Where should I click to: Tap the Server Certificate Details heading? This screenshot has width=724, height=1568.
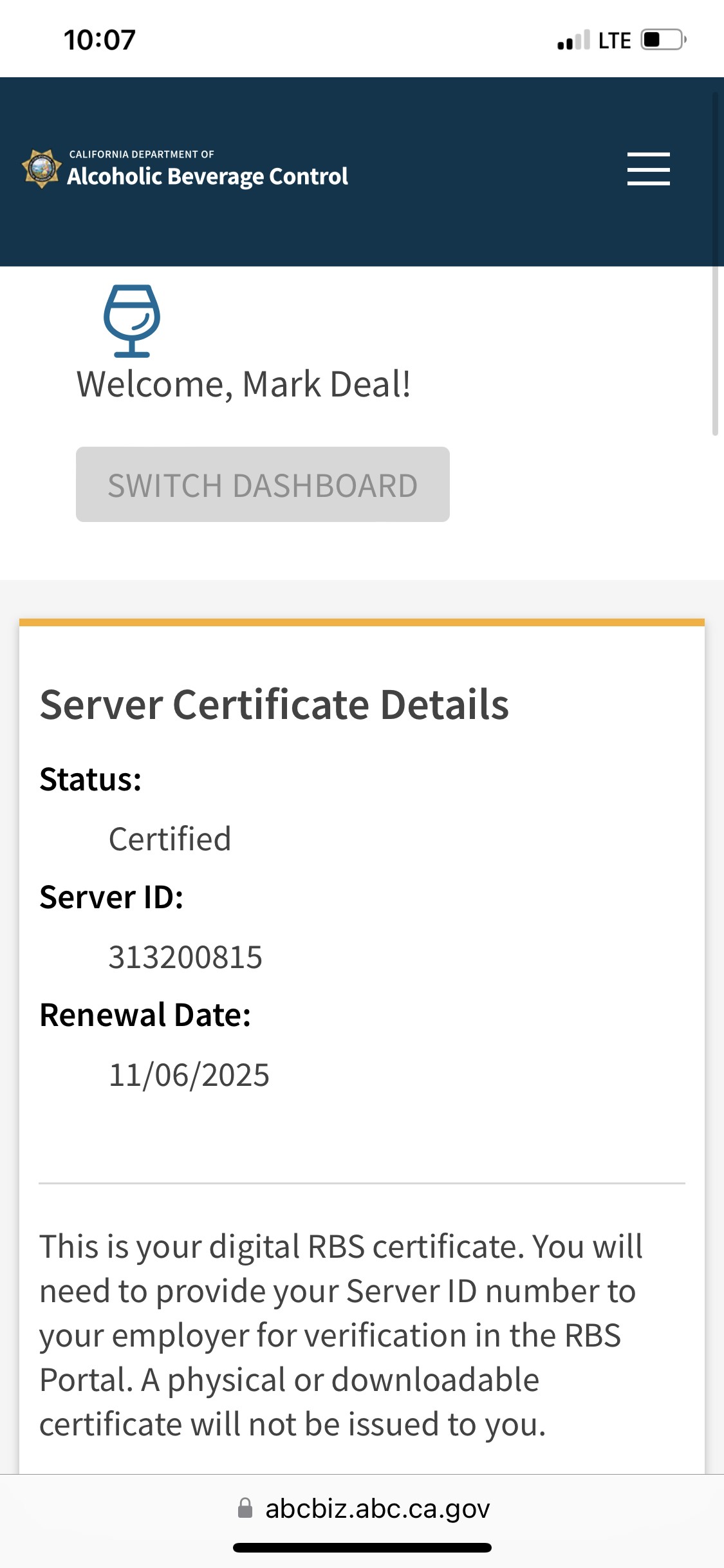(274, 704)
